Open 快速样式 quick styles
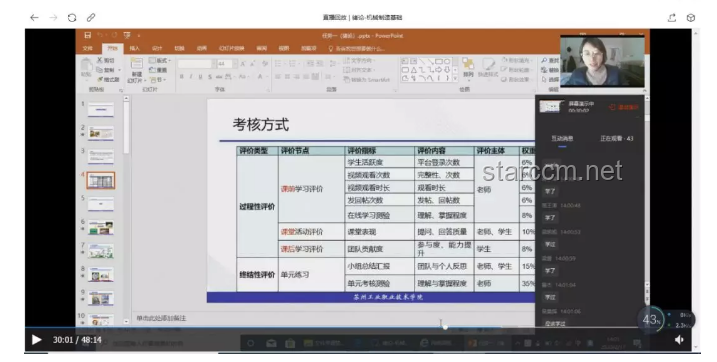Image resolution: width=717 pixels, height=362 pixels. 488,68
